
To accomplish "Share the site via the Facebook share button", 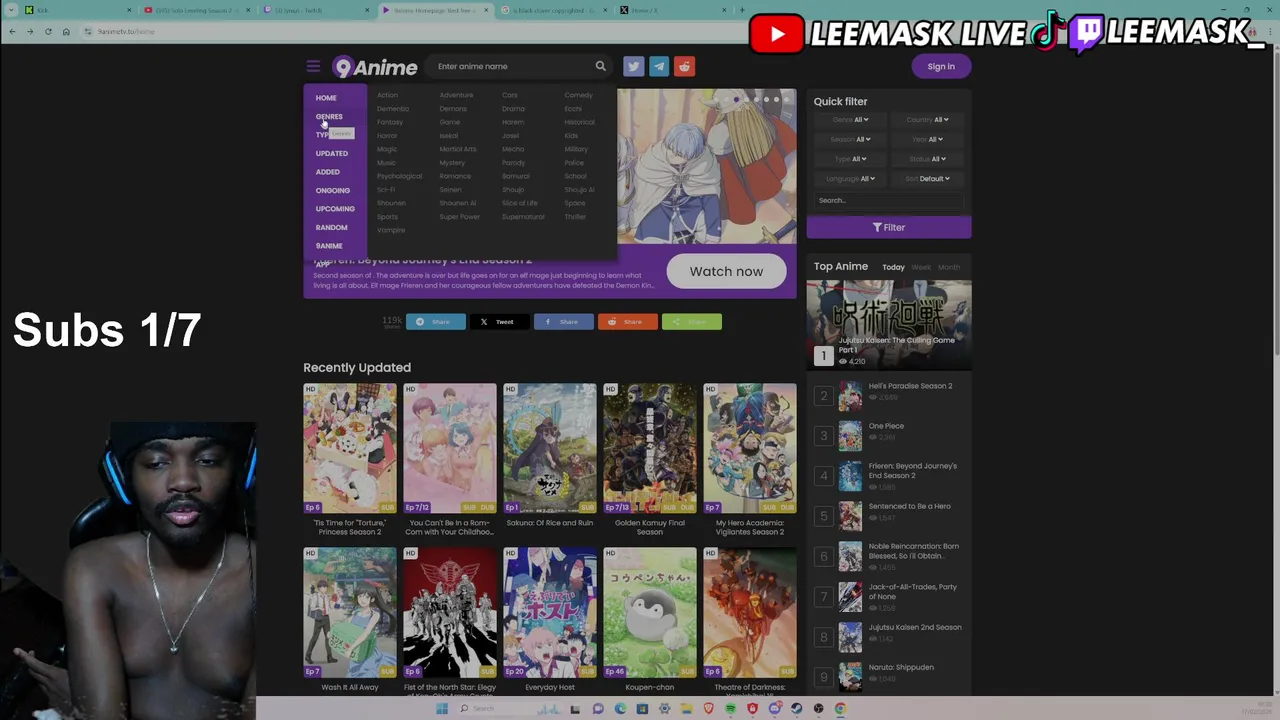I will click(x=563, y=322).
